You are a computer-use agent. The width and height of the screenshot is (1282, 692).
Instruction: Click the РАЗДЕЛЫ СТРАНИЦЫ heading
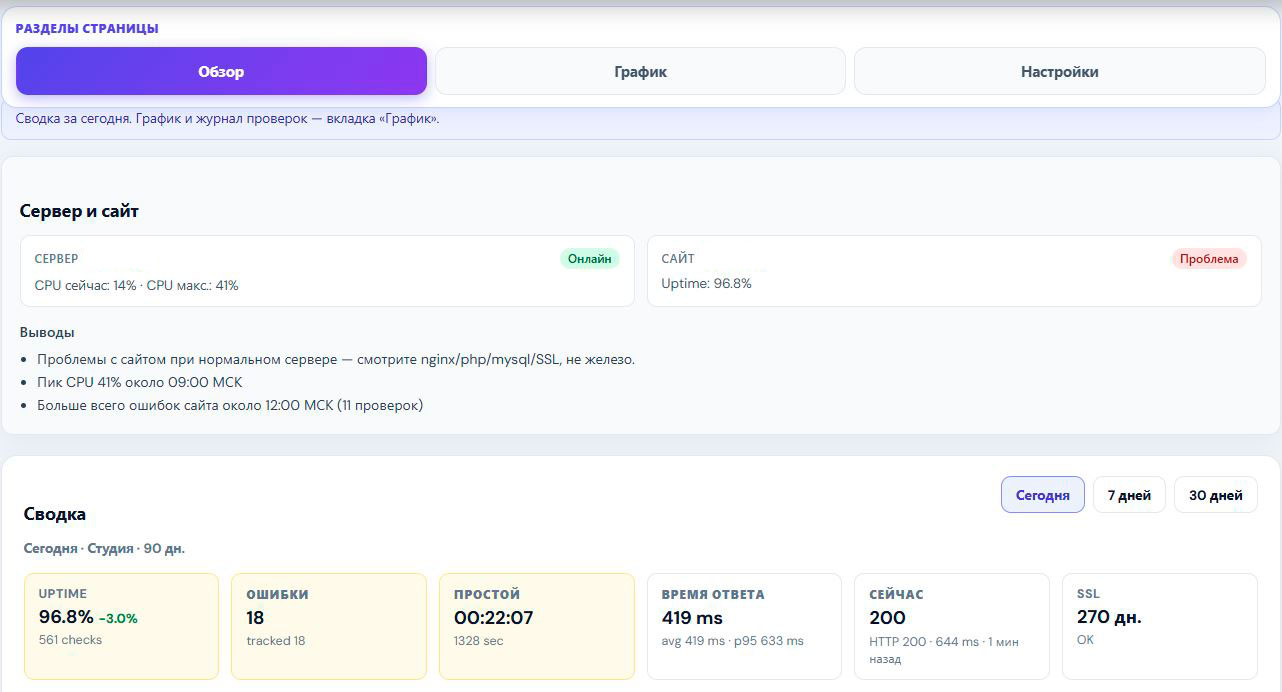[87, 28]
